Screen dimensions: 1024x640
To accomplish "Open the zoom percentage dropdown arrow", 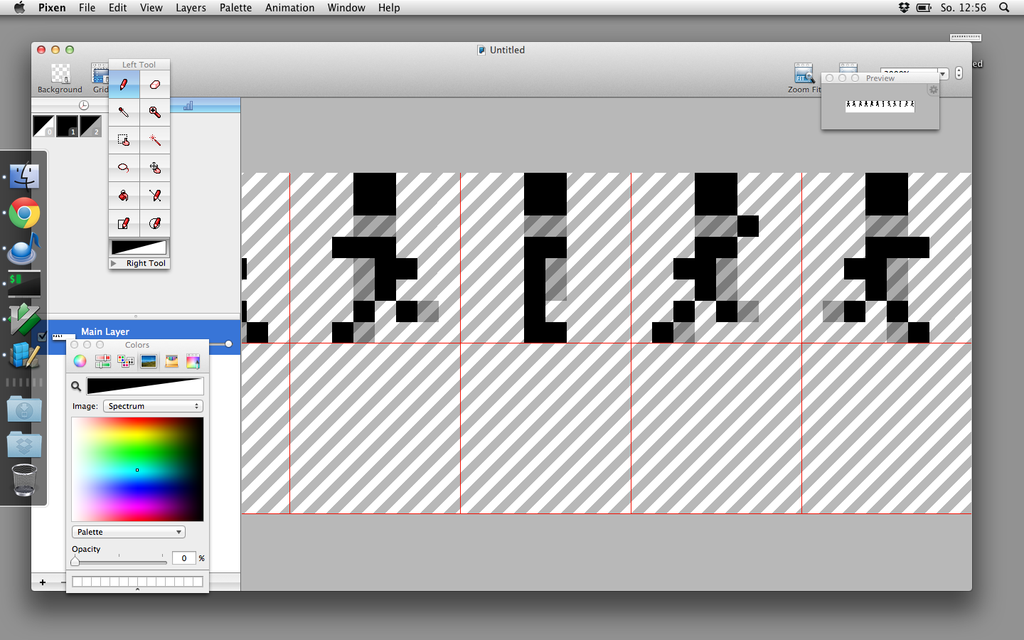I will pyautogui.click(x=943, y=74).
